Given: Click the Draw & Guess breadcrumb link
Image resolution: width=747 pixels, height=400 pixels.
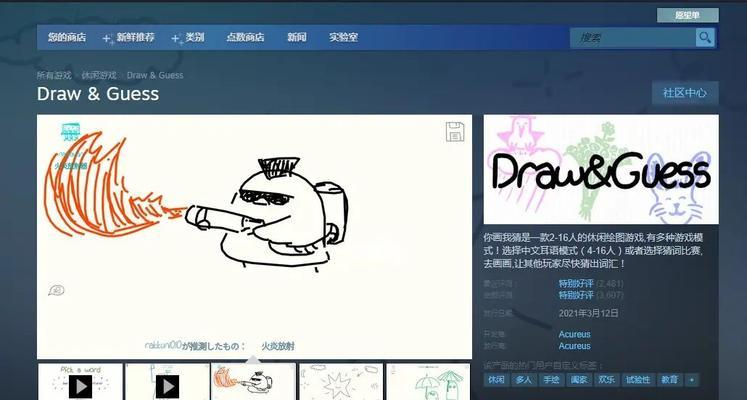Looking at the screenshot, I should [155, 75].
